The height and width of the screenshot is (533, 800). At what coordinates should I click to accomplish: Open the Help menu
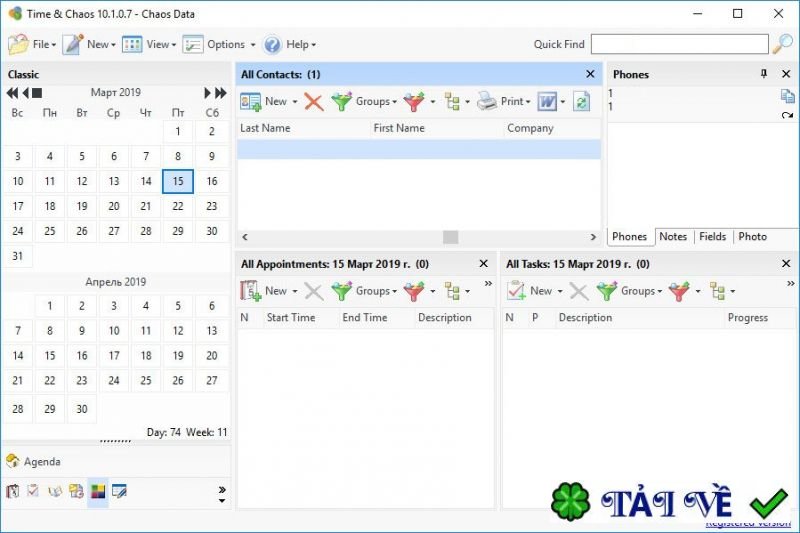tap(289, 44)
